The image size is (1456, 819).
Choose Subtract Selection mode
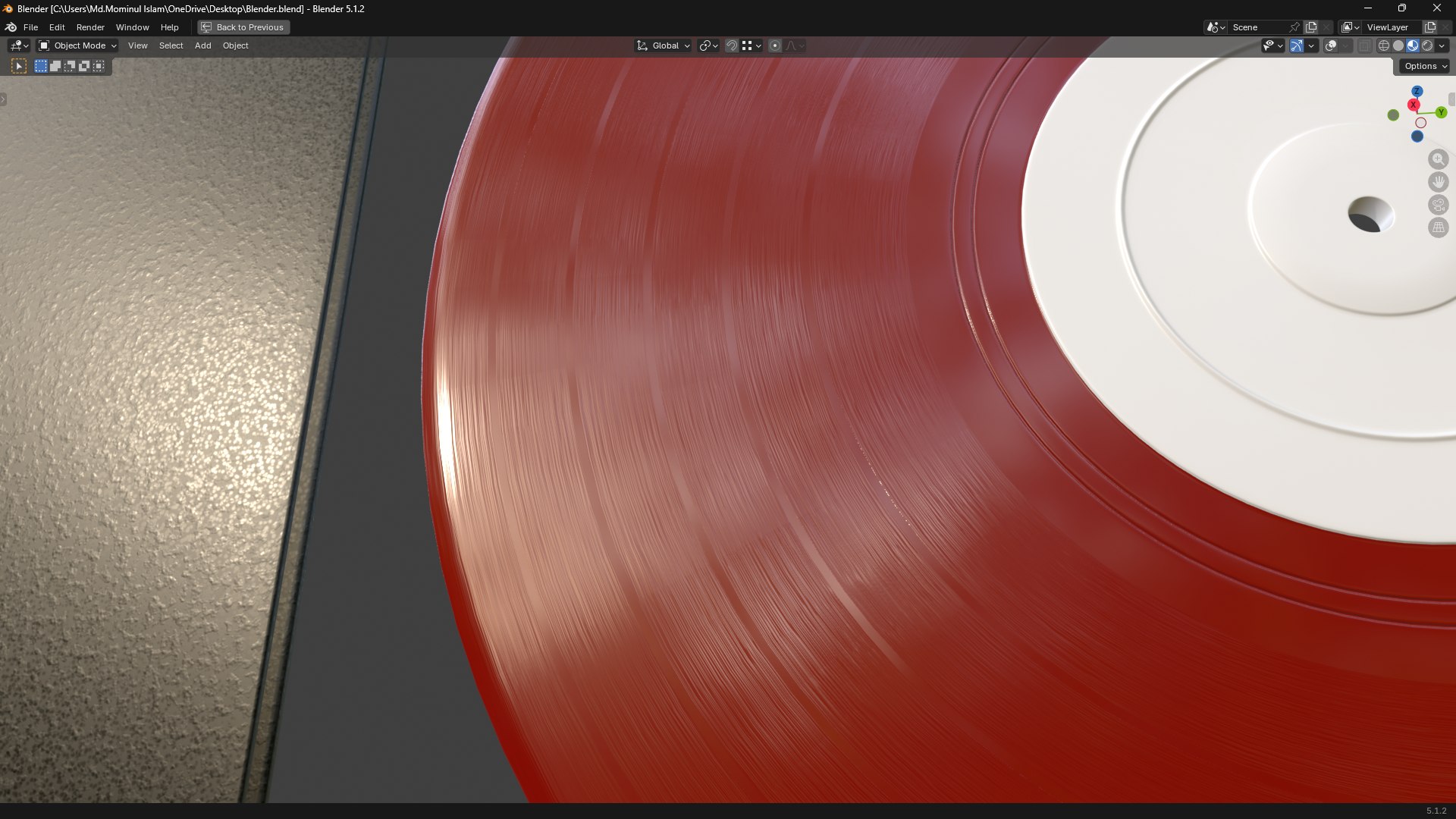point(70,66)
